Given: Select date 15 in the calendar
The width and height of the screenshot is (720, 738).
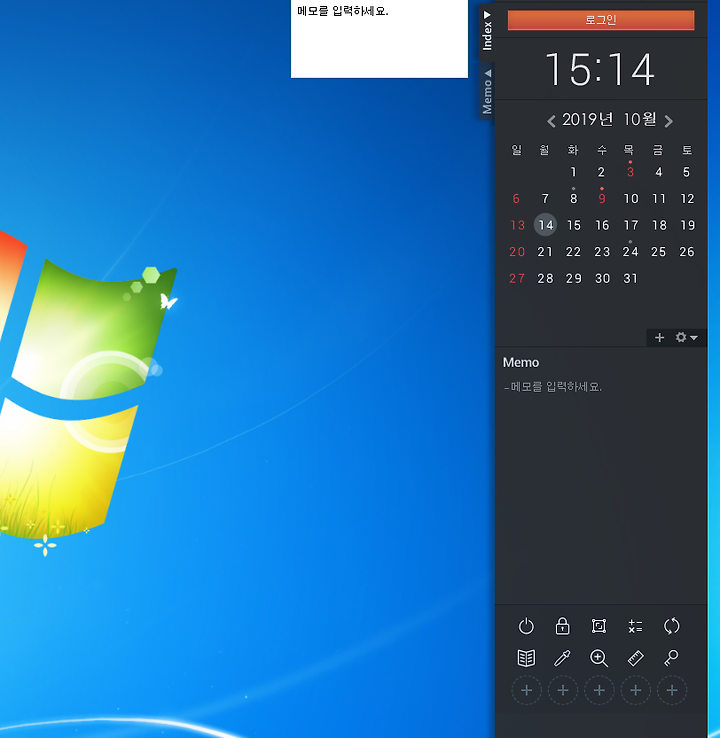Looking at the screenshot, I should (574, 225).
